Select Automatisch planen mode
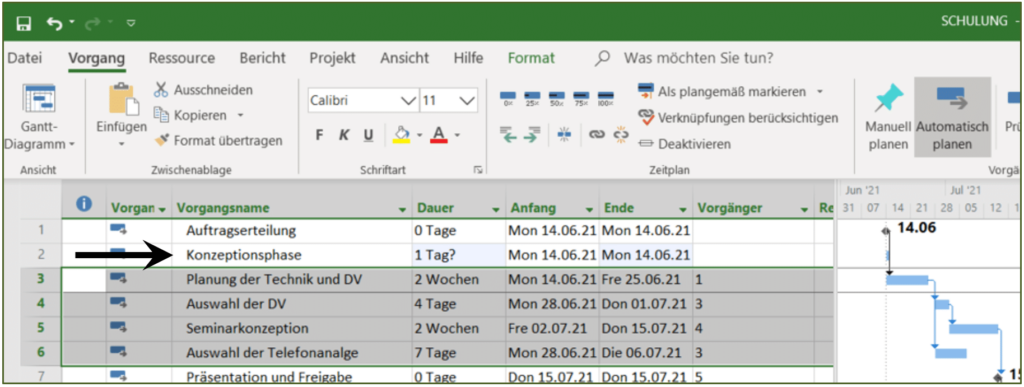The image size is (1024, 387). [x=952, y=118]
